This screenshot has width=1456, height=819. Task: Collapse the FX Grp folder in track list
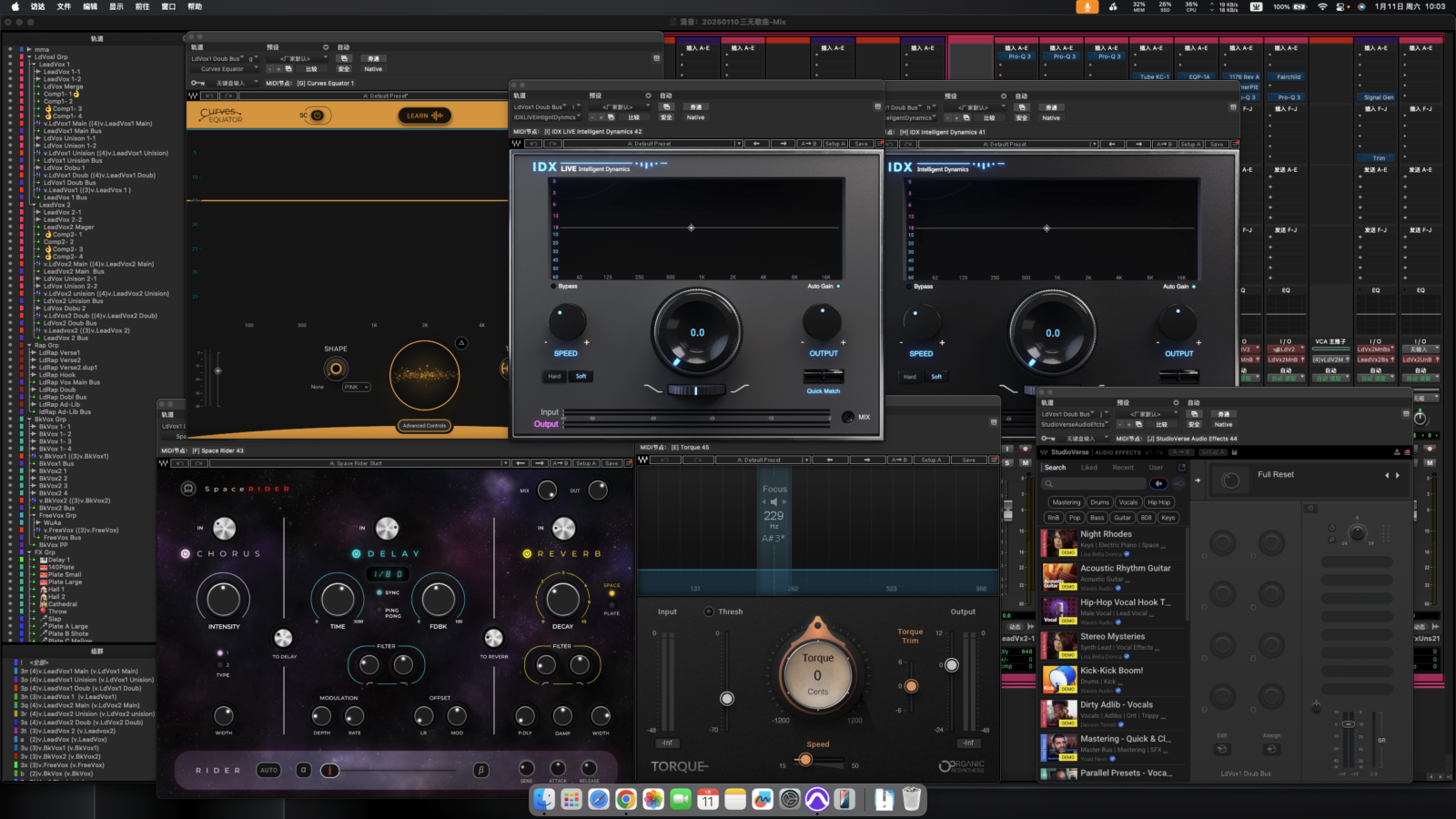[x=30, y=552]
